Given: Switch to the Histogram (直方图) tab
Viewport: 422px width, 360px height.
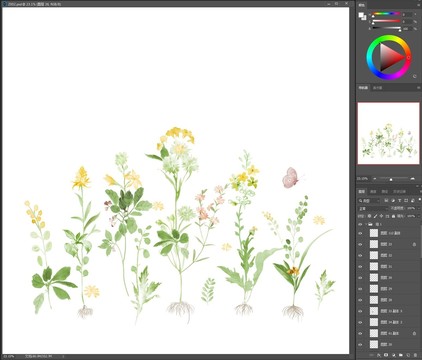Looking at the screenshot, I should pyautogui.click(x=377, y=88).
